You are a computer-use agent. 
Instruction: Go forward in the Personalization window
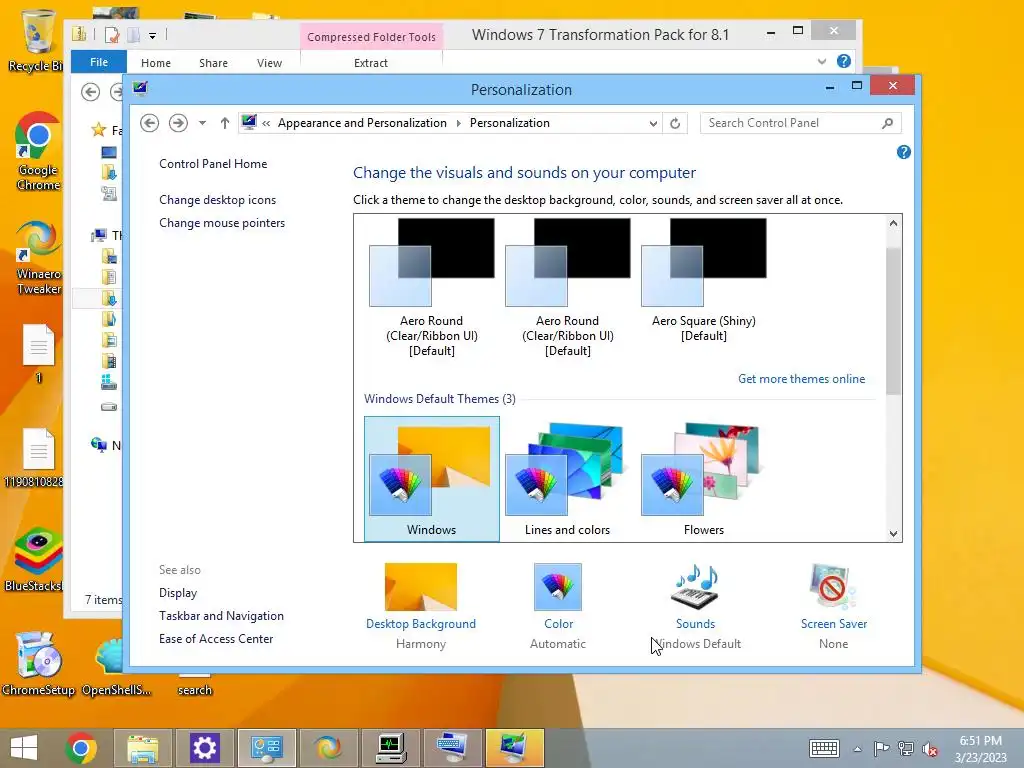point(178,123)
